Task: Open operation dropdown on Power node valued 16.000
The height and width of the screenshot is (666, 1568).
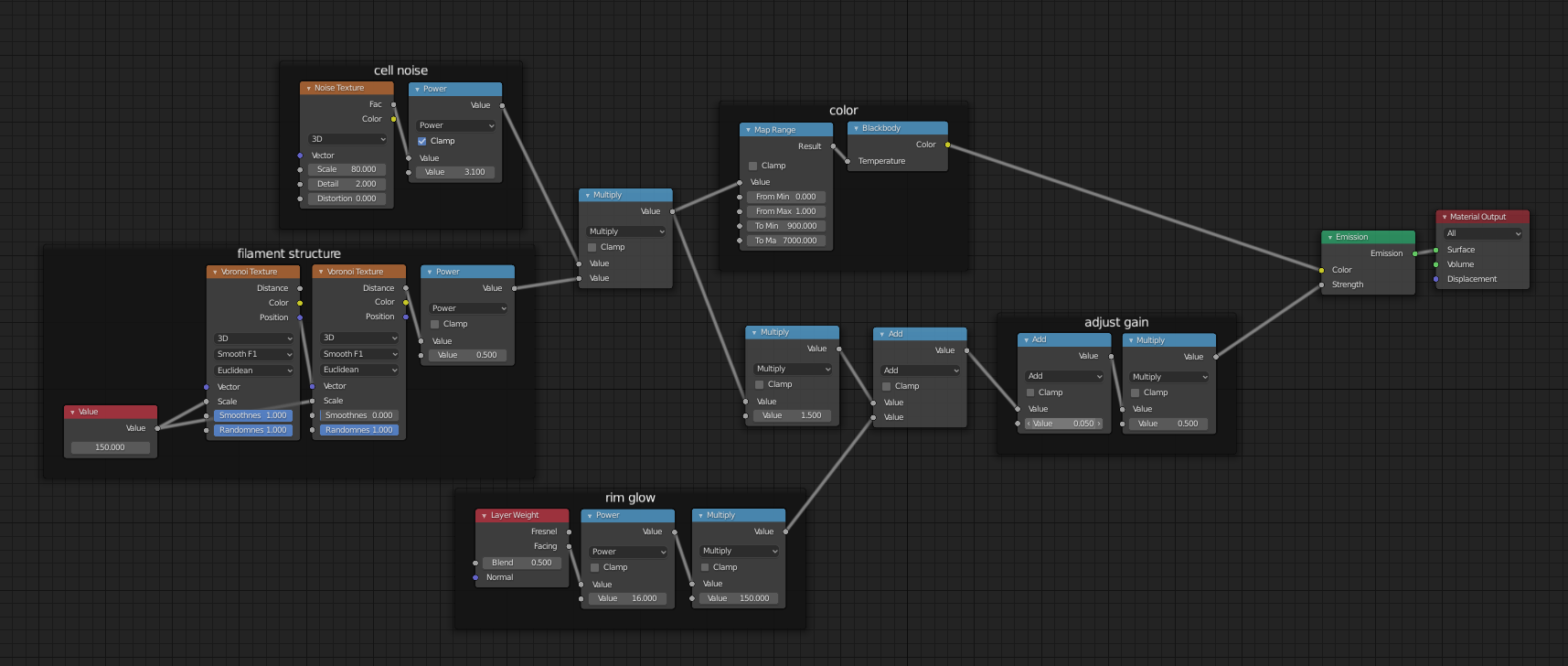Action: pos(628,552)
